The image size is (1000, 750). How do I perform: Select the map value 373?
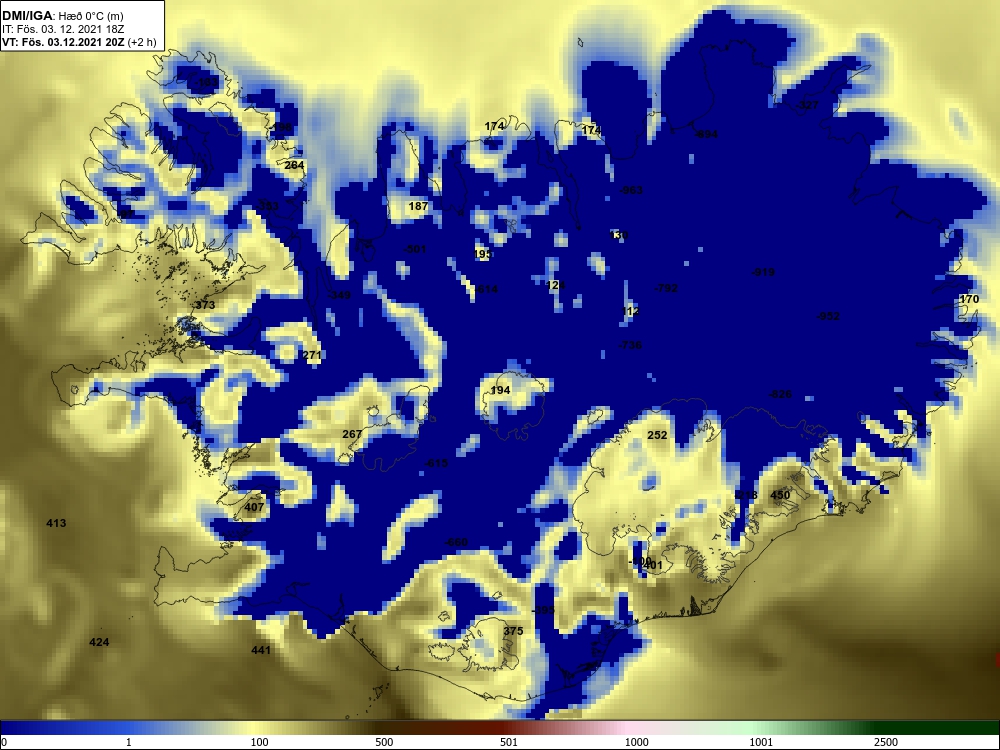(203, 305)
